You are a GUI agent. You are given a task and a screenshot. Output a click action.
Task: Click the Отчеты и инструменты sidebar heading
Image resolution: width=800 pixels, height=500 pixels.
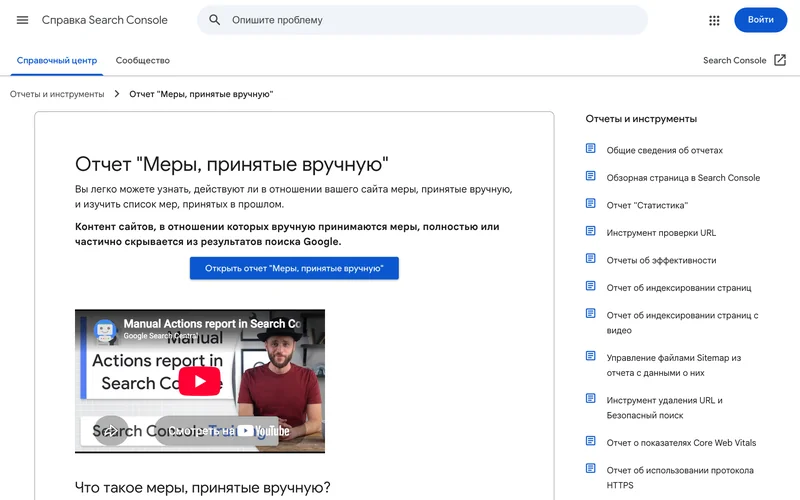click(x=641, y=119)
